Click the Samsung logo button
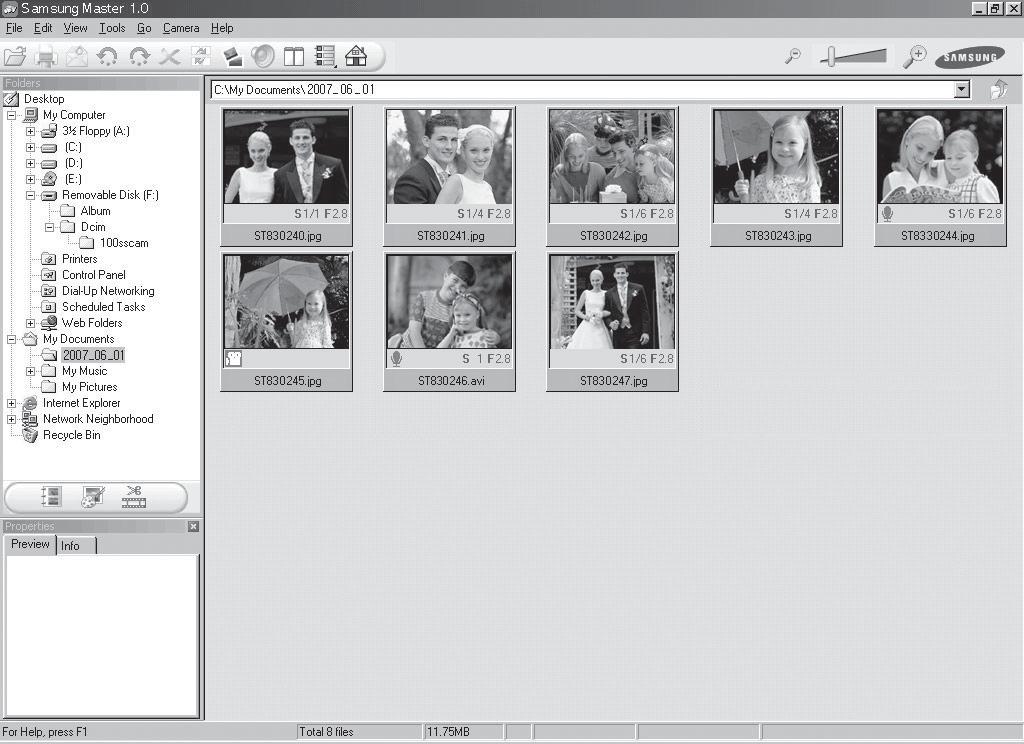Viewport: 1024px width, 744px height. pyautogui.click(x=970, y=57)
